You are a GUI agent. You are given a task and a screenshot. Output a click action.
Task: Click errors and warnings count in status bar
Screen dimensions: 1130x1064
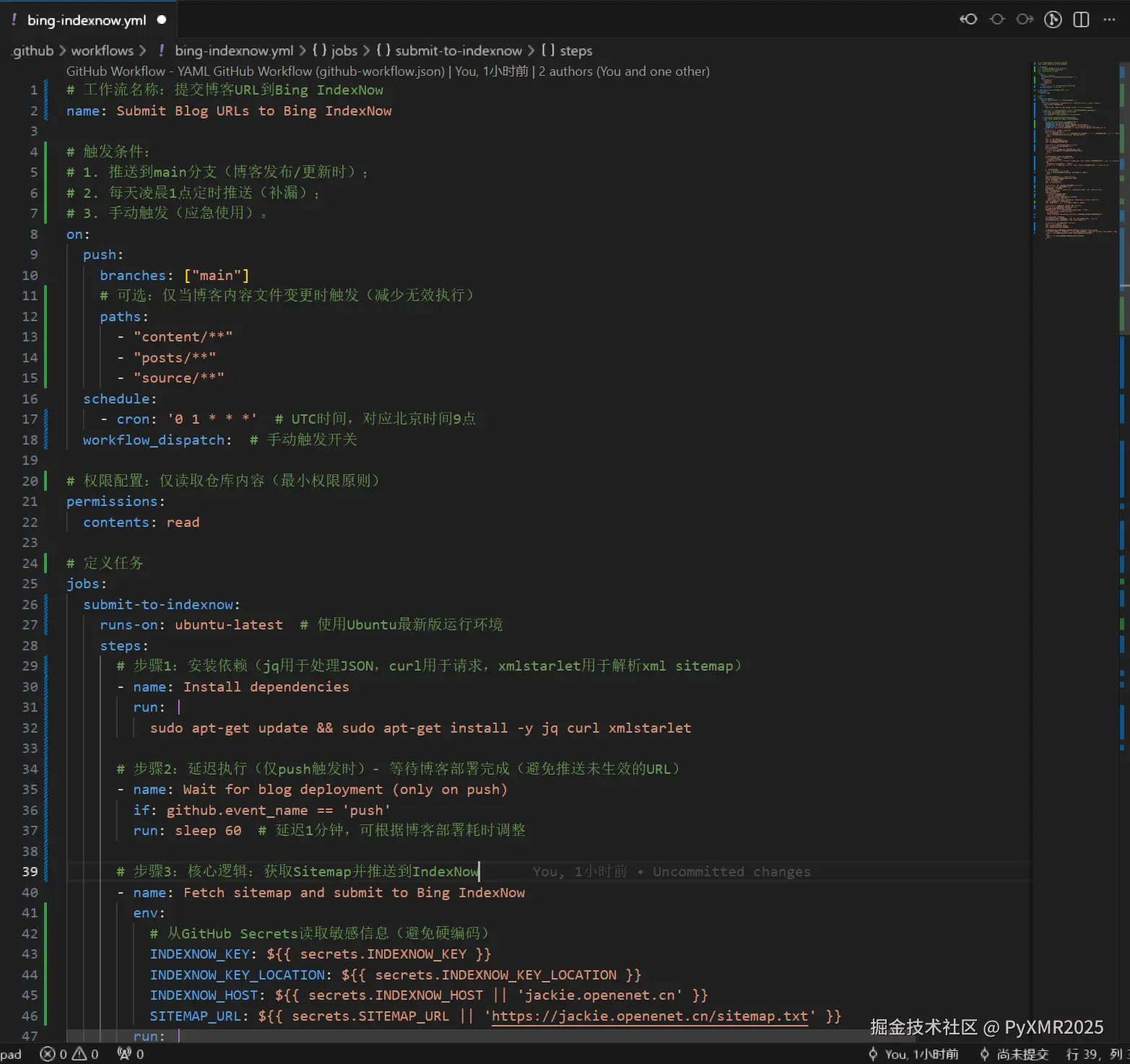pyautogui.click(x=70, y=1054)
